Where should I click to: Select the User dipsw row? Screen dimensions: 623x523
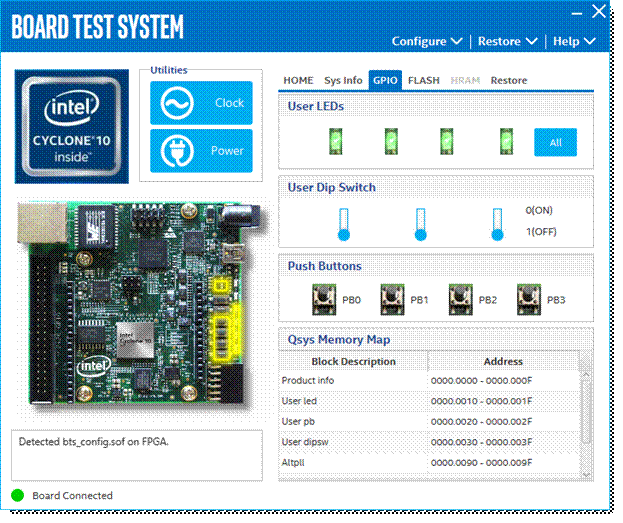click(x=429, y=442)
